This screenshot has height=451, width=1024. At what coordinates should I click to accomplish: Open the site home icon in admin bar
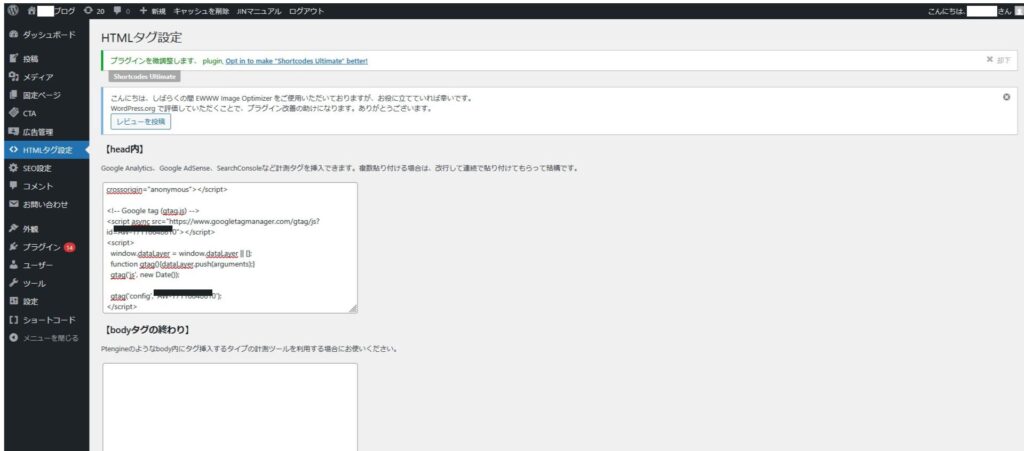coord(31,11)
